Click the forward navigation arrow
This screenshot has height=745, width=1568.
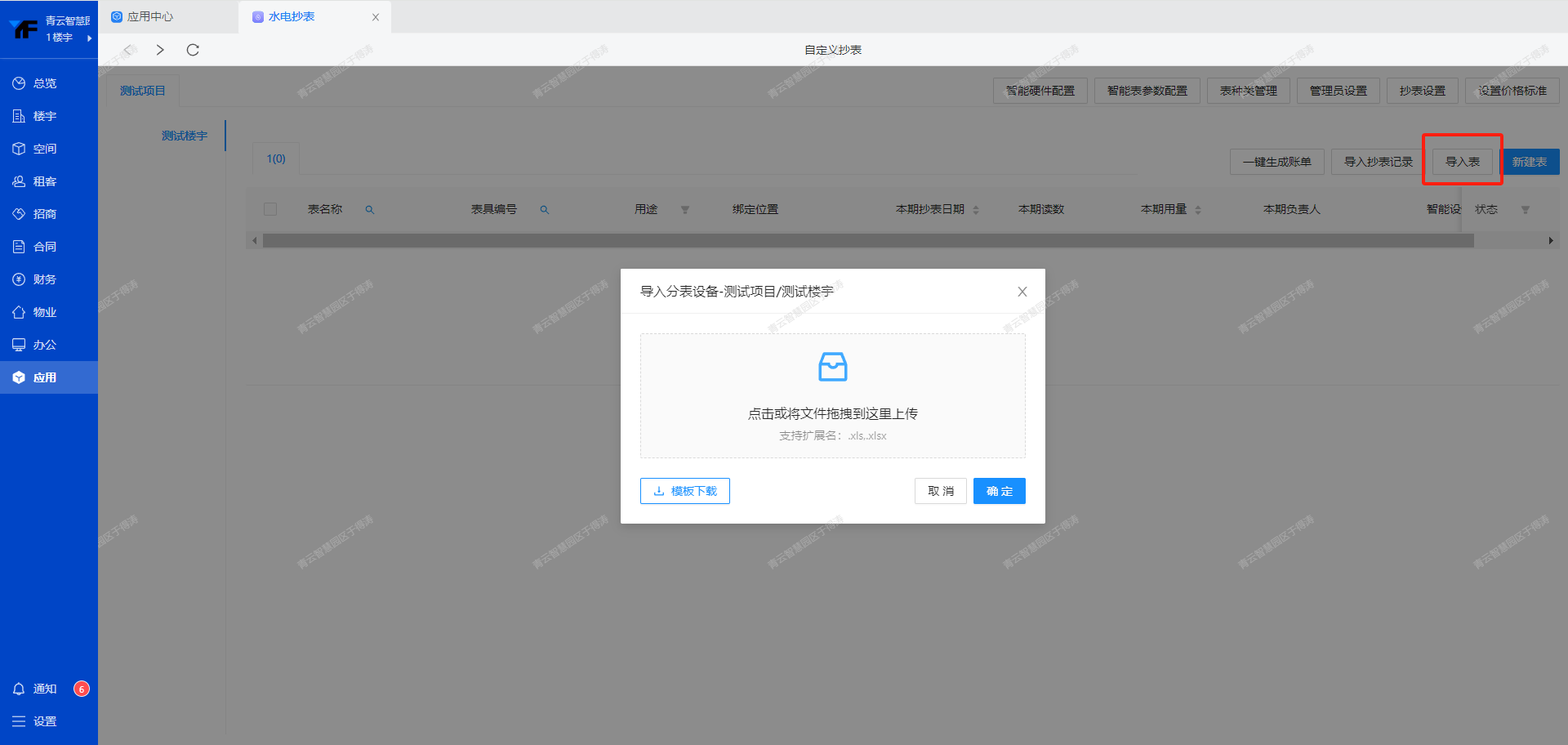pyautogui.click(x=160, y=50)
